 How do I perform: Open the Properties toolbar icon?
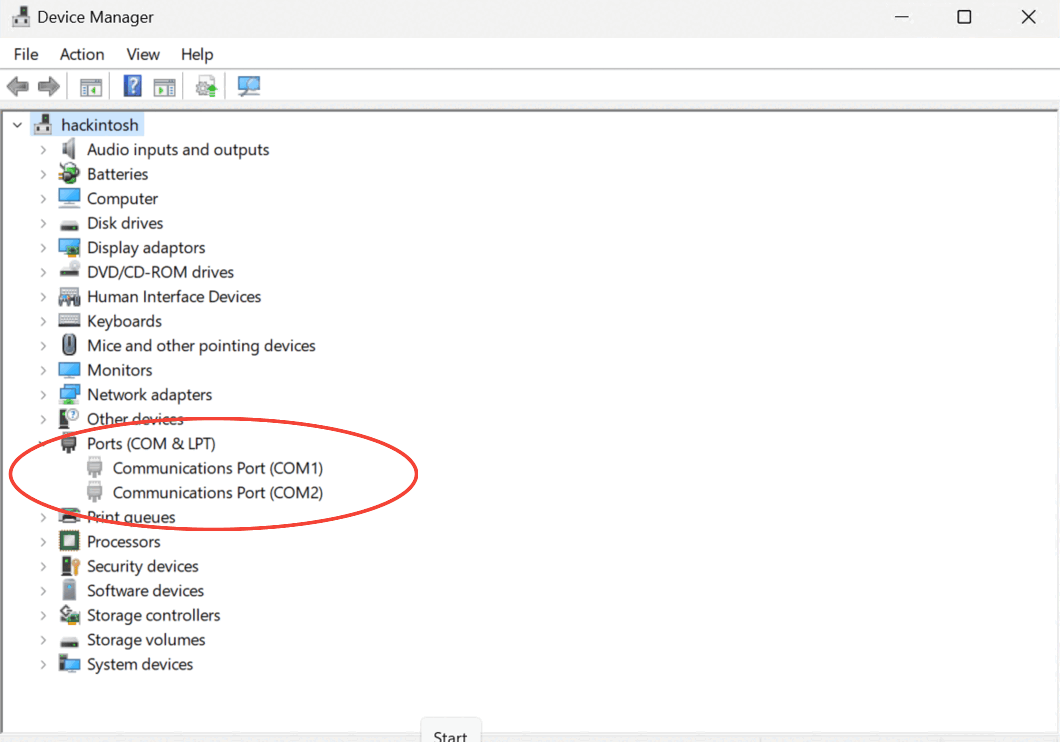[x=164, y=86]
